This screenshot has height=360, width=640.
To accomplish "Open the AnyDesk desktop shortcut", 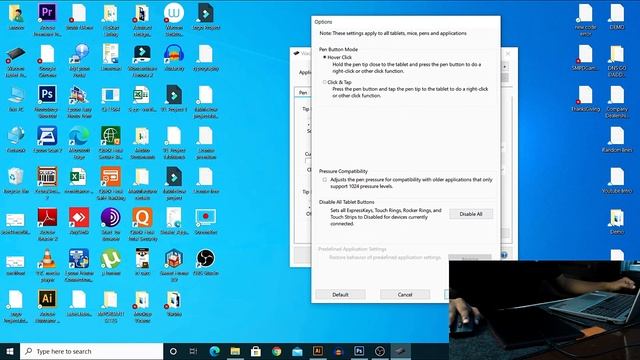I will [79, 221].
